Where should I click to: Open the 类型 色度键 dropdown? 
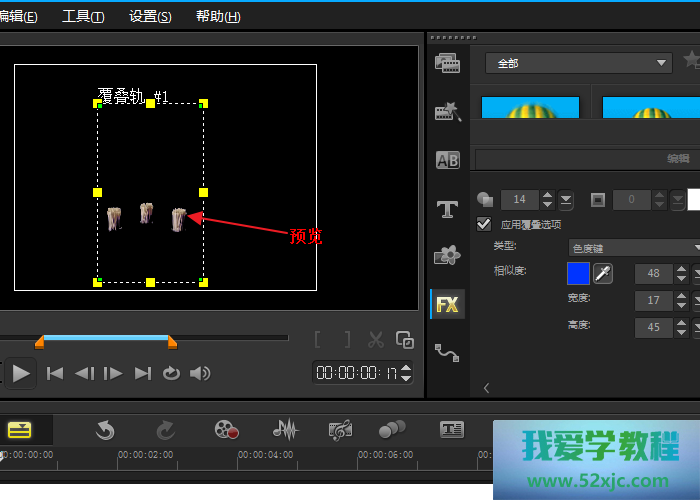click(633, 248)
